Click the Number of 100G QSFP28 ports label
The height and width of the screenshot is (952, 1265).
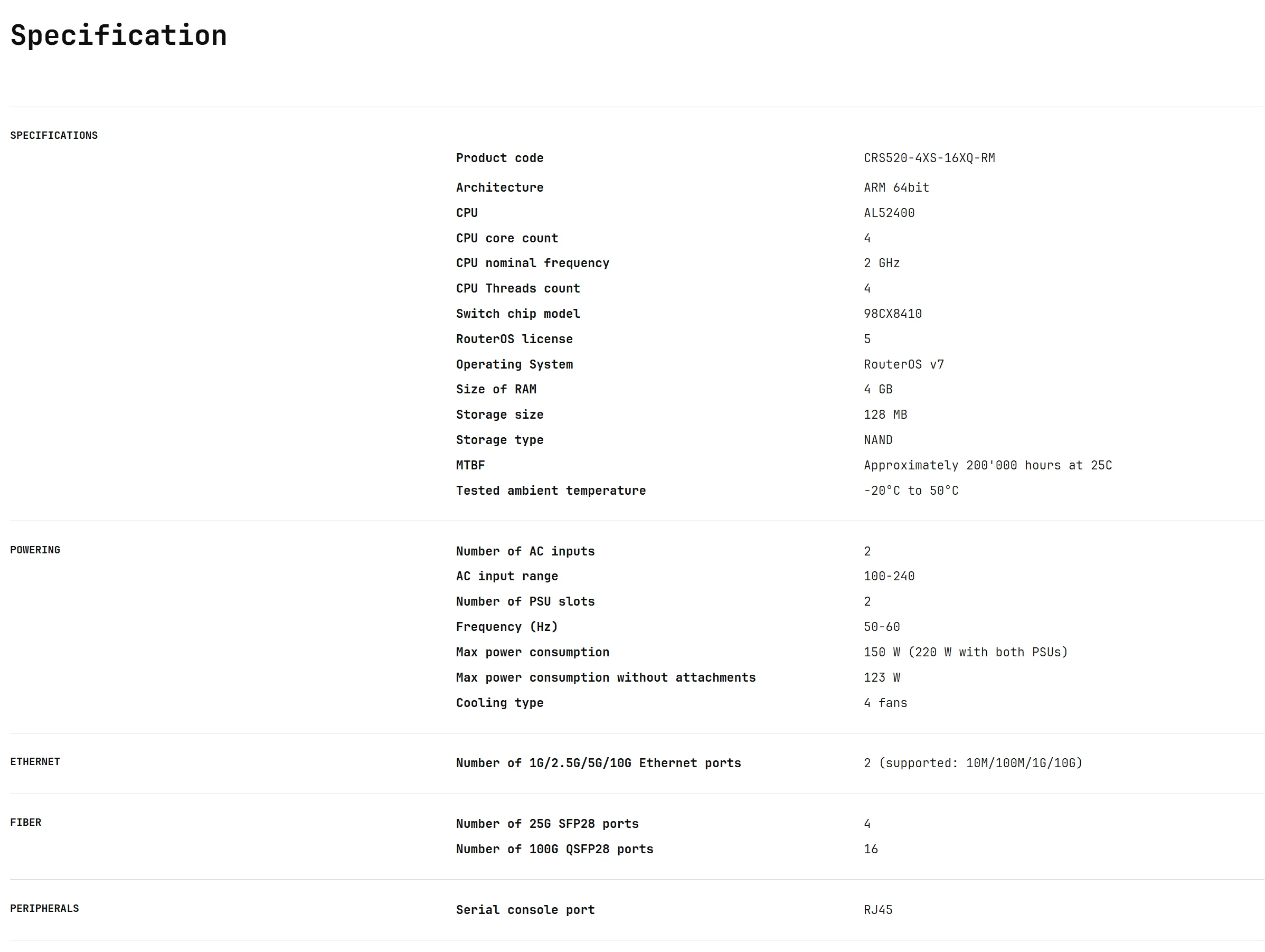click(554, 849)
